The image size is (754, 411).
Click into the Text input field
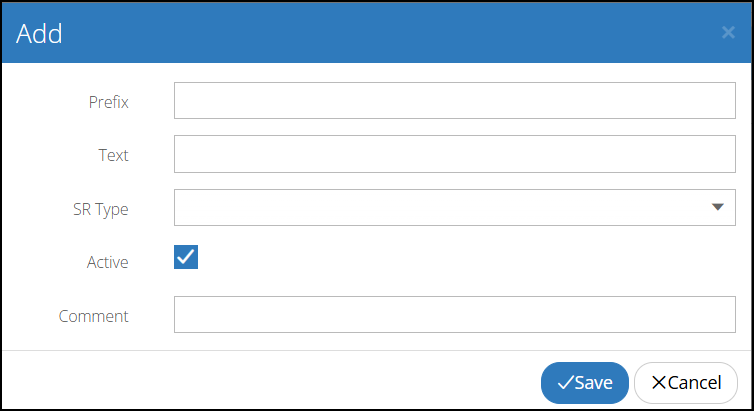(455, 154)
